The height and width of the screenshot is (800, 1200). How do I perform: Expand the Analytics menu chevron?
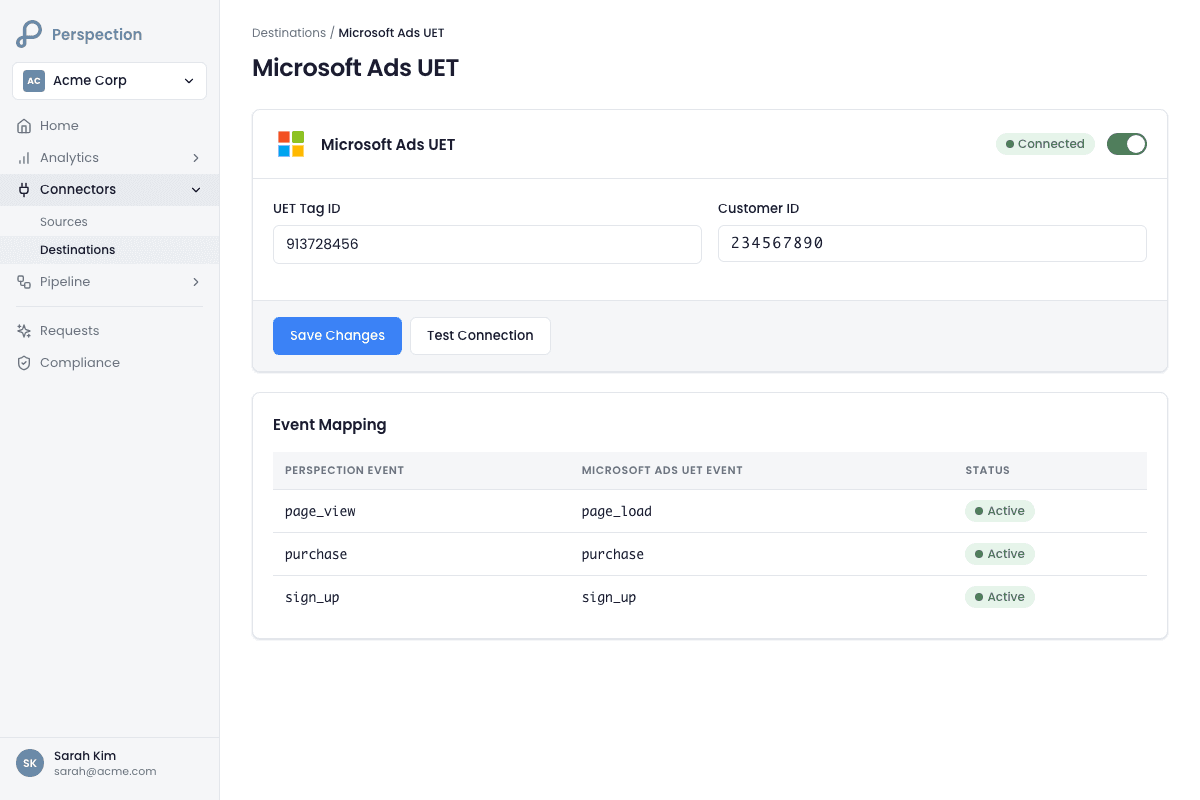click(x=196, y=158)
